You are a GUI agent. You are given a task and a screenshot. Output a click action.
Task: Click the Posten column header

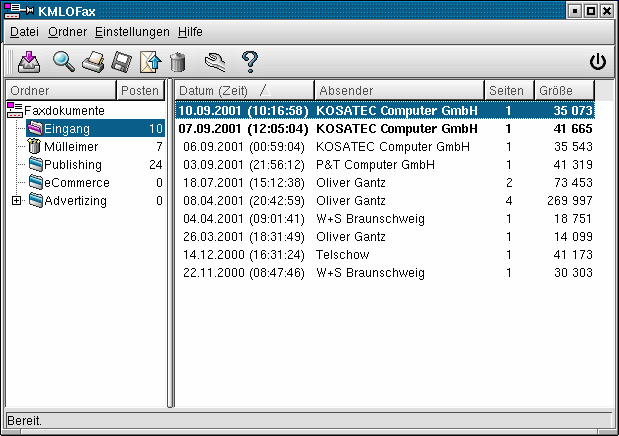[x=140, y=90]
